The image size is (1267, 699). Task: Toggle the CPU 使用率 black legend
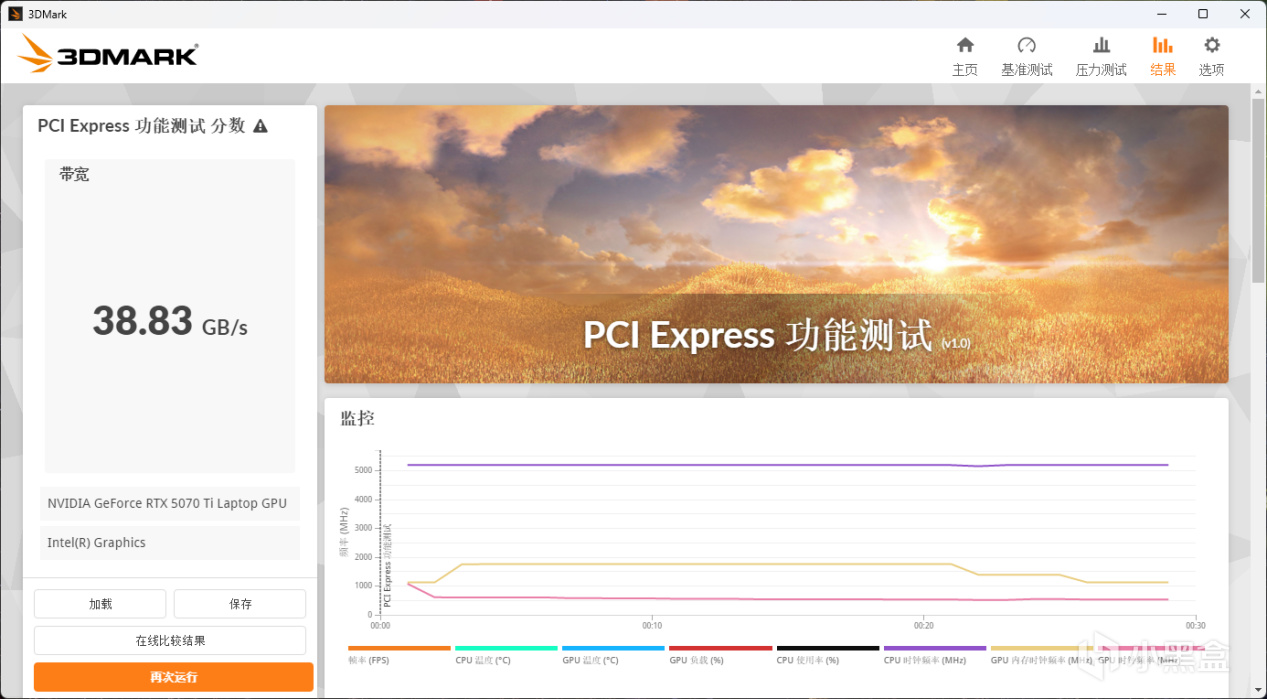[828, 654]
